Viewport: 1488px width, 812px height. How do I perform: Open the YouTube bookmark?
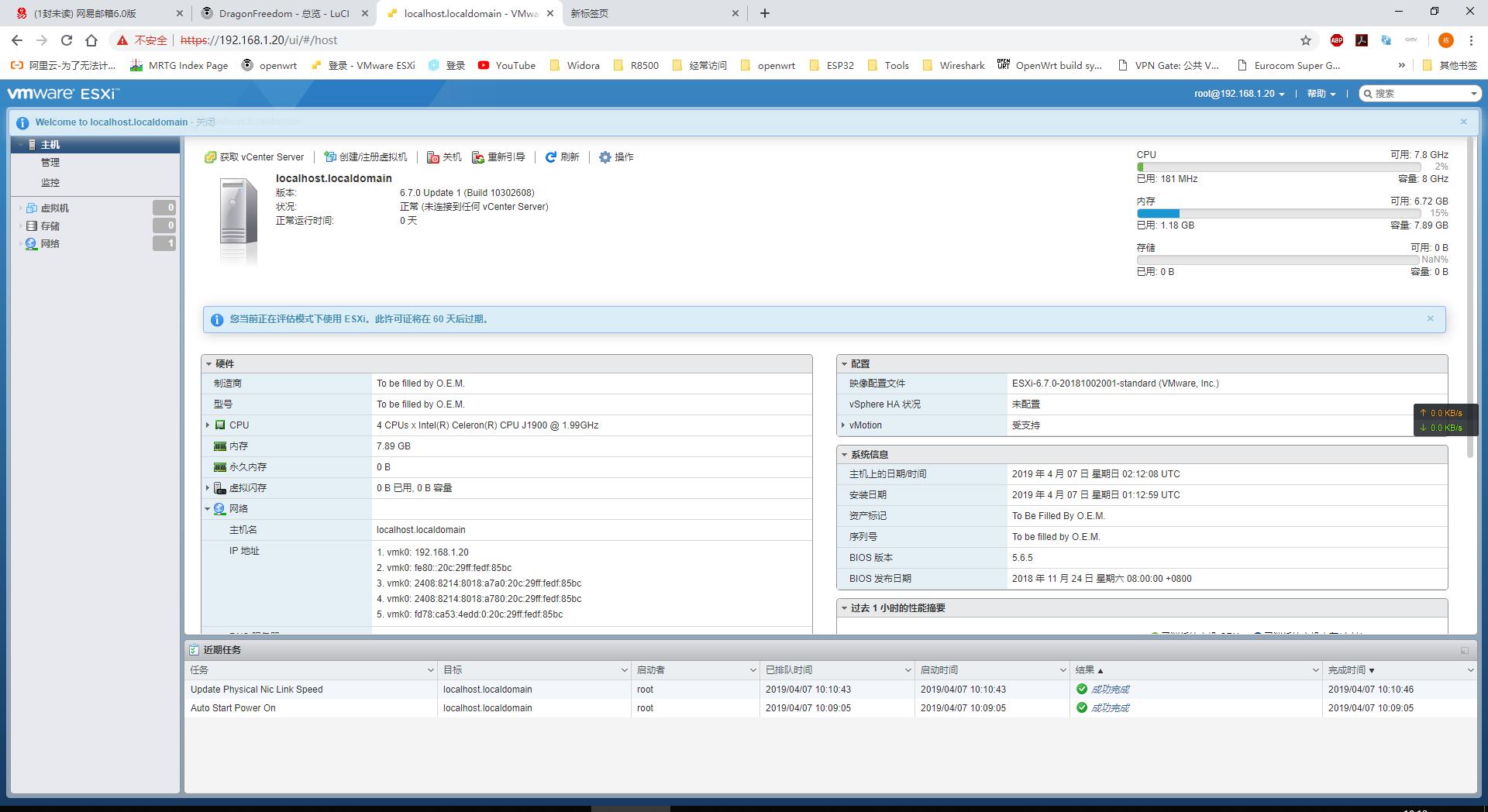pos(507,65)
